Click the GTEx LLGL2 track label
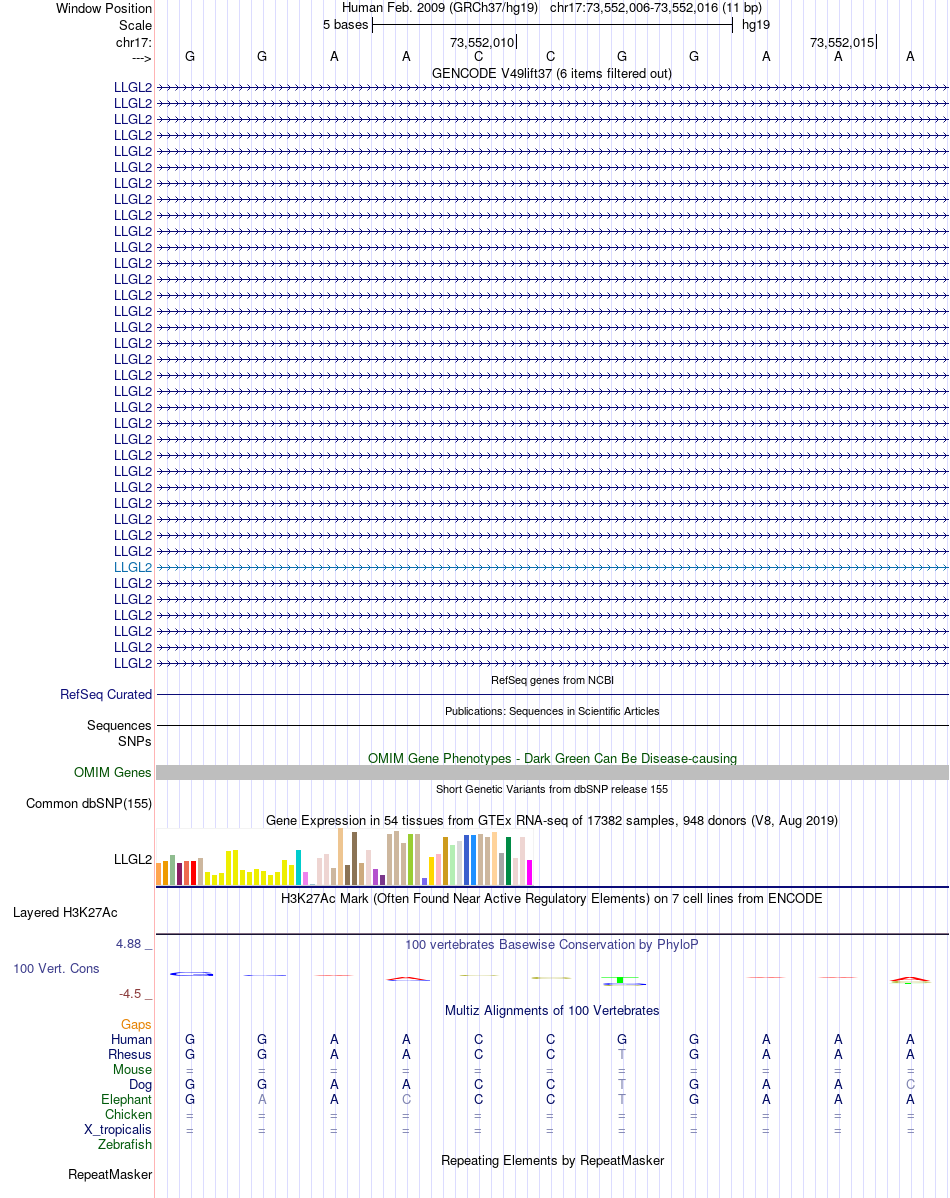Viewport: 950px width, 1198px height. coord(133,860)
